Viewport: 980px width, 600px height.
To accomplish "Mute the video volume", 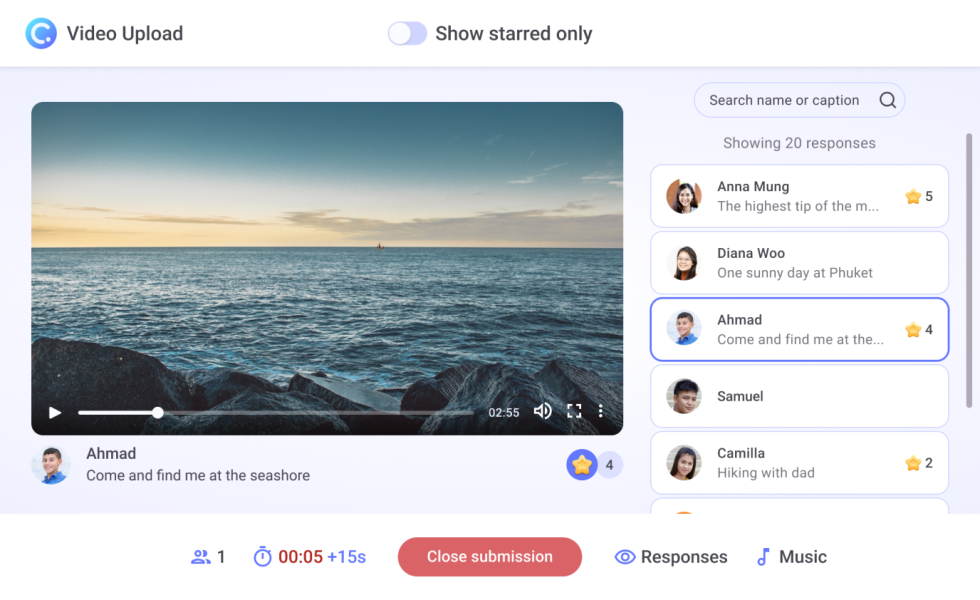I will tap(542, 411).
